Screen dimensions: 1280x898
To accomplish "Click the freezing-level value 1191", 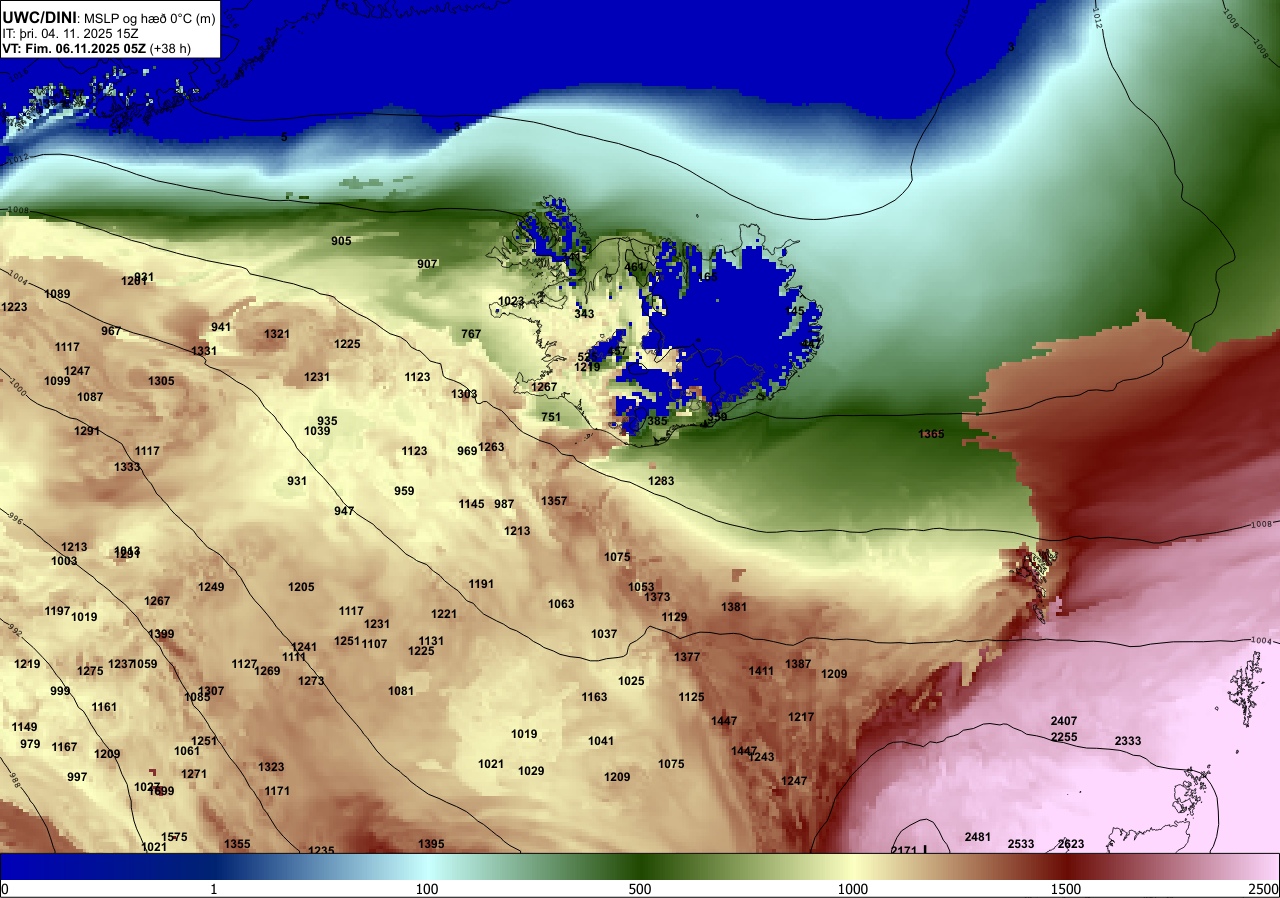I will (481, 584).
